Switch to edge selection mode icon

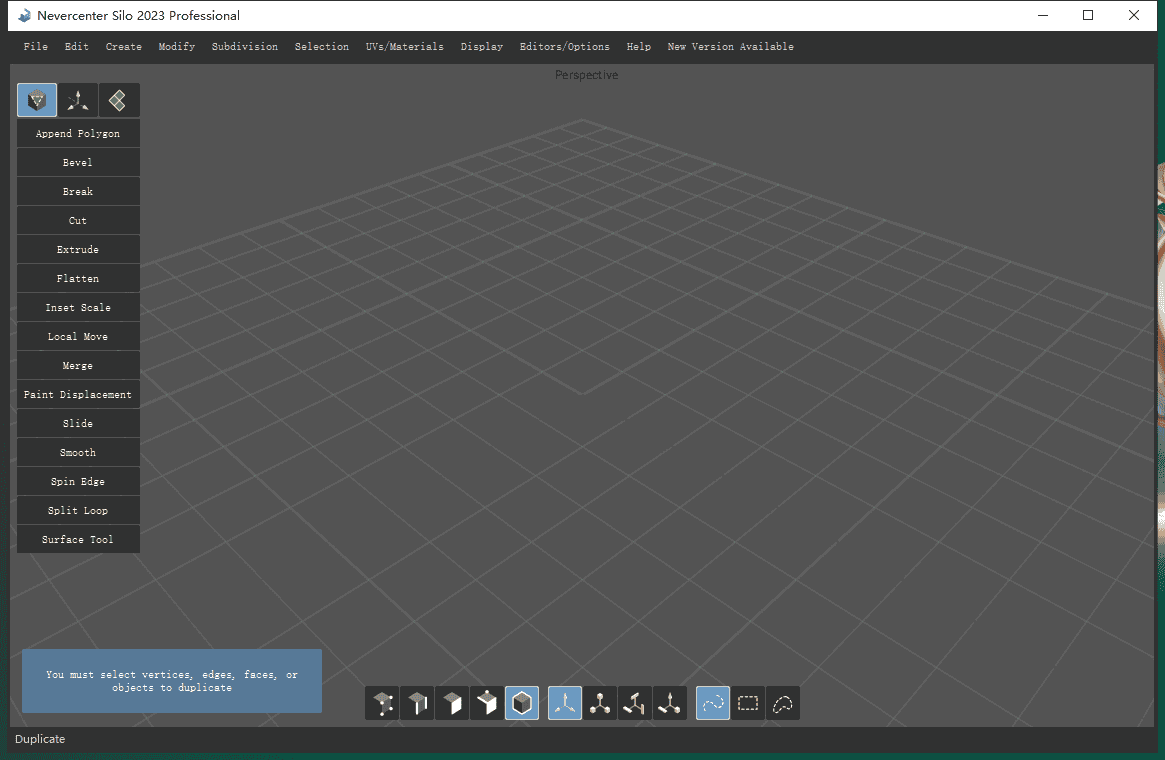tap(417, 704)
